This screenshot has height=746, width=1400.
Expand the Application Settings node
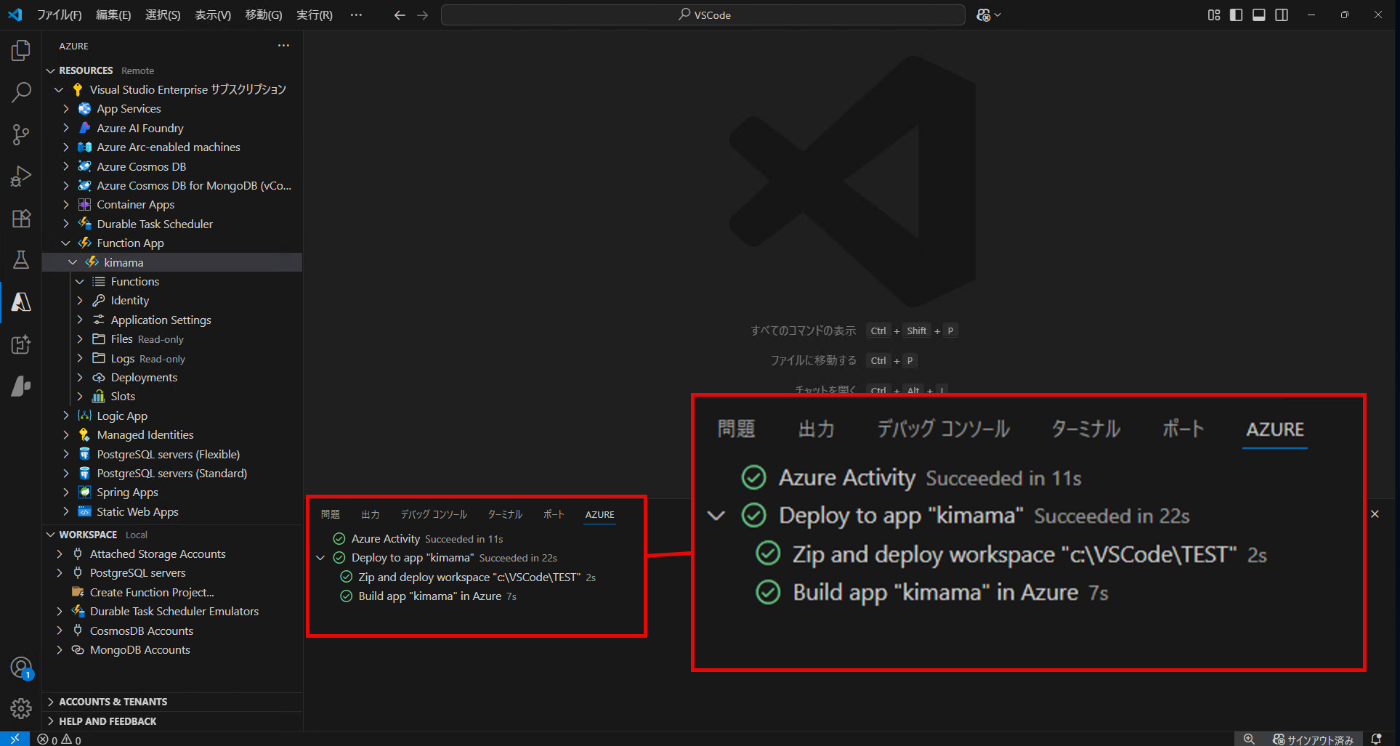click(80, 320)
